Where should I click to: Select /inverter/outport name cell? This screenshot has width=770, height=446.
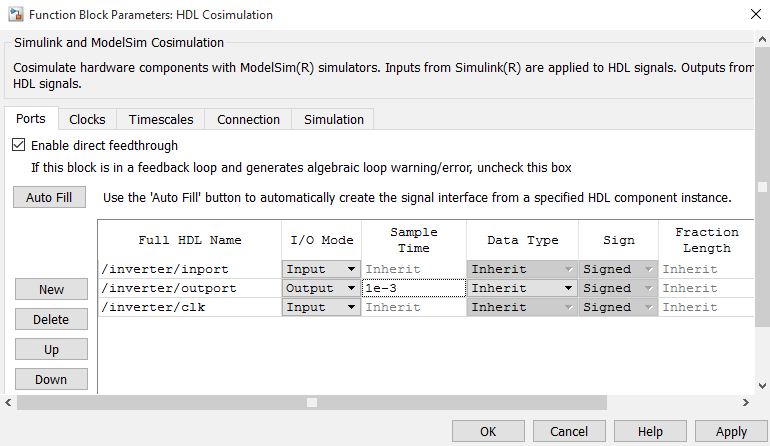coord(190,288)
